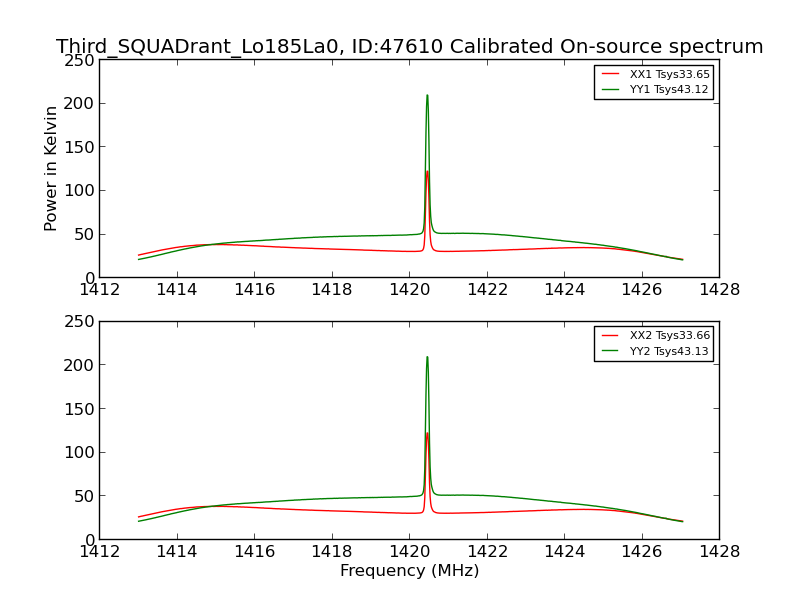Click the green YY1 peak in top plot
Screen dimensions: 800x600
[x=427, y=96]
